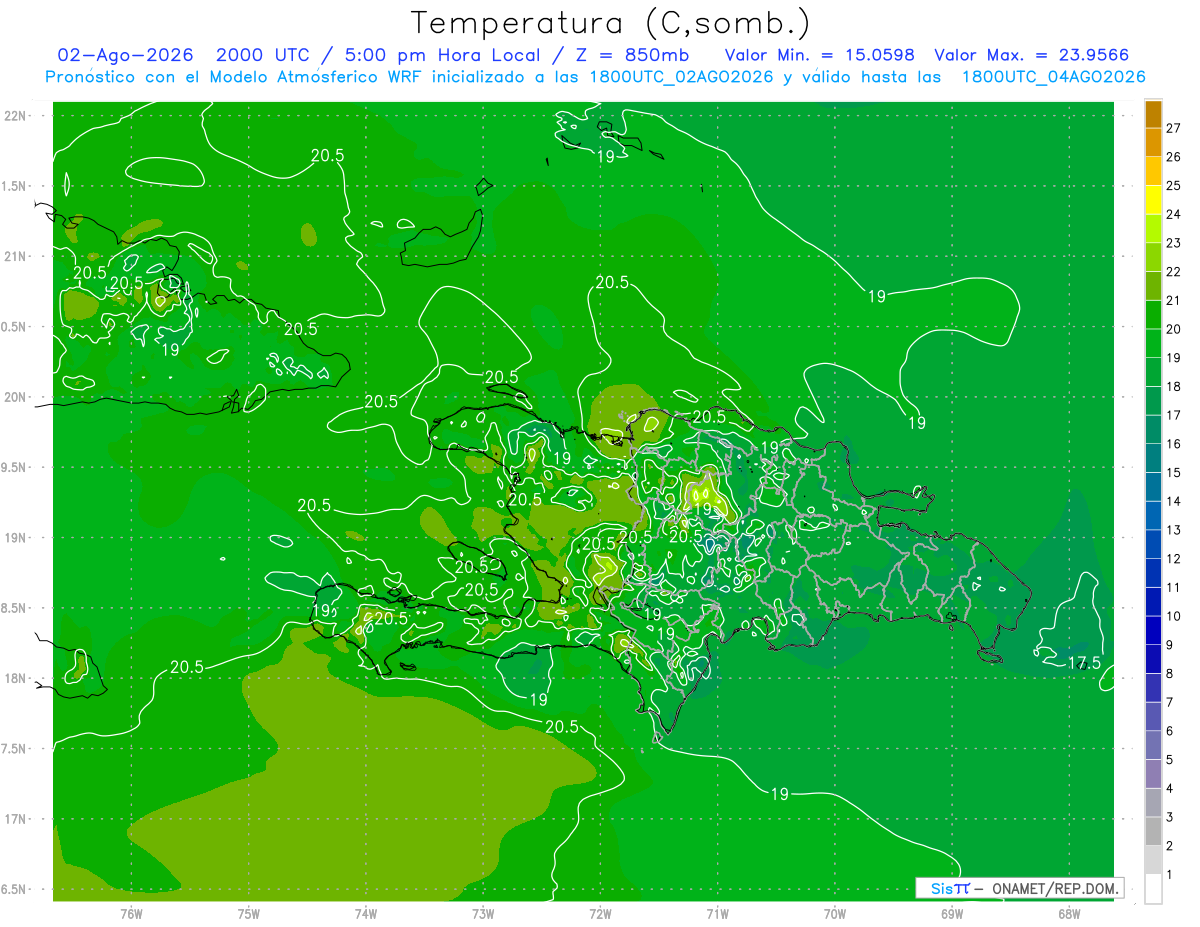Select the date text '02-Ago-2026'
Screen dimensions: 1200x927
[125, 55]
